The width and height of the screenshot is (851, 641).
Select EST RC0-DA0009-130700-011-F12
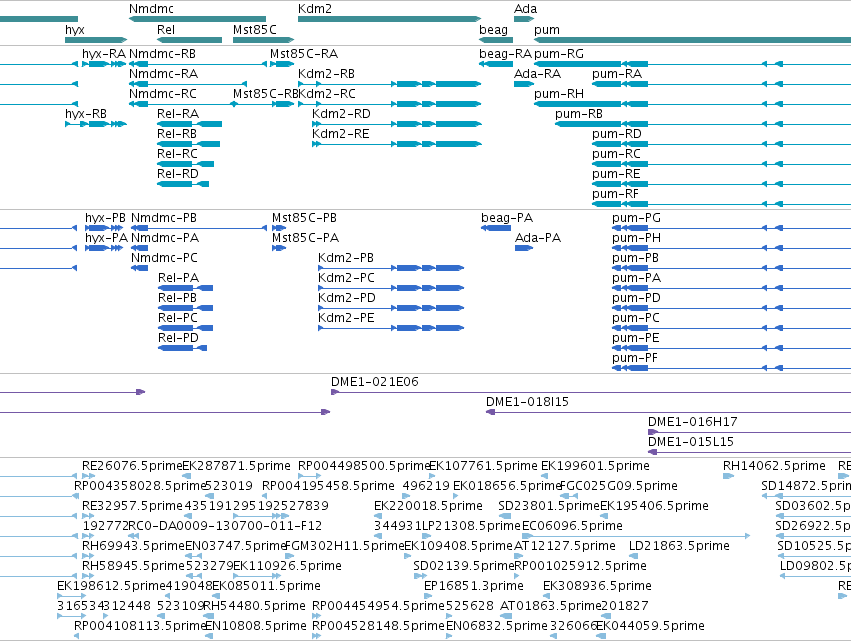(x=225, y=526)
